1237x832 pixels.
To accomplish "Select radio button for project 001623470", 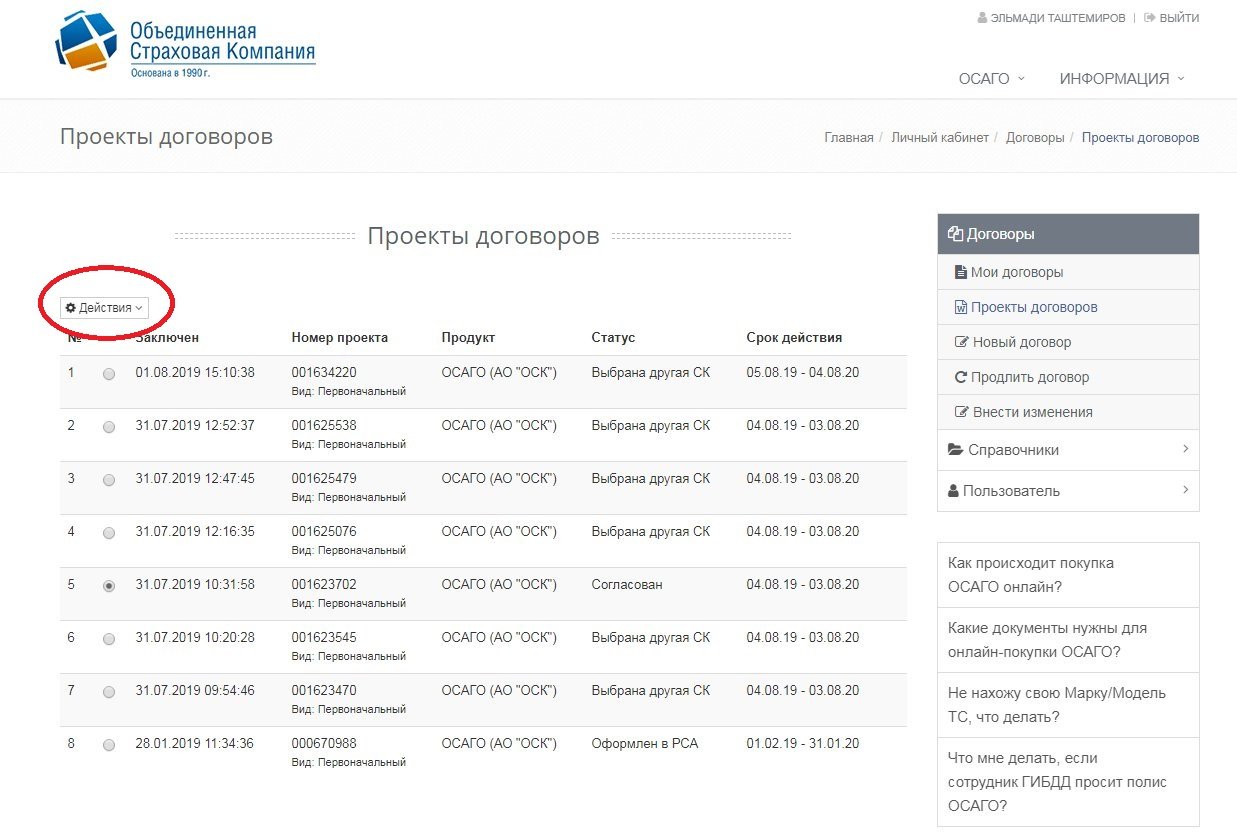I will [109, 692].
